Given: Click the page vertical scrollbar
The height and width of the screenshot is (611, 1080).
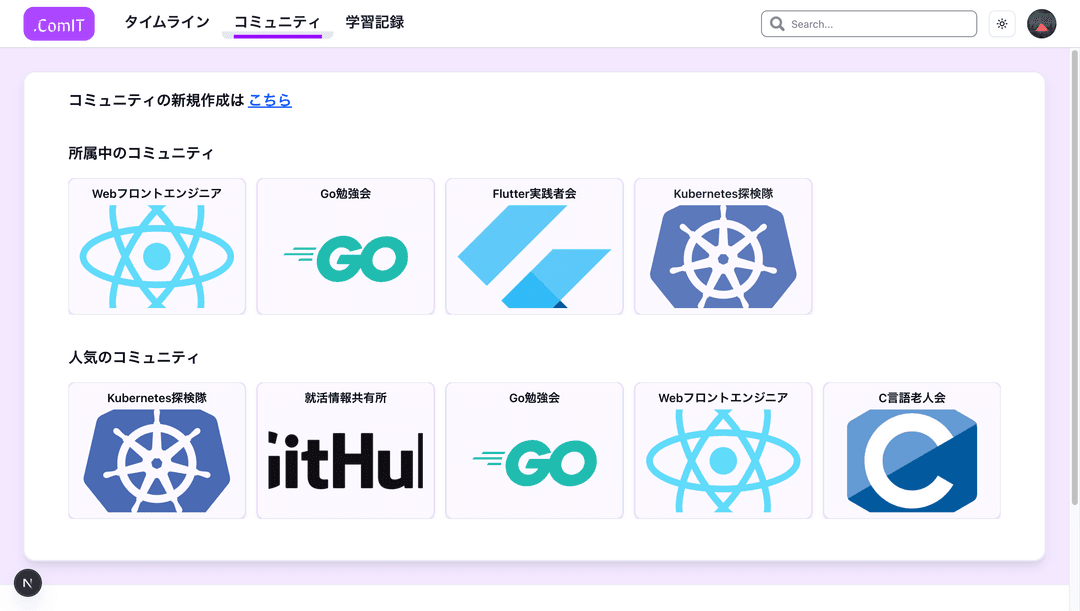Looking at the screenshot, I should tap(1074, 300).
